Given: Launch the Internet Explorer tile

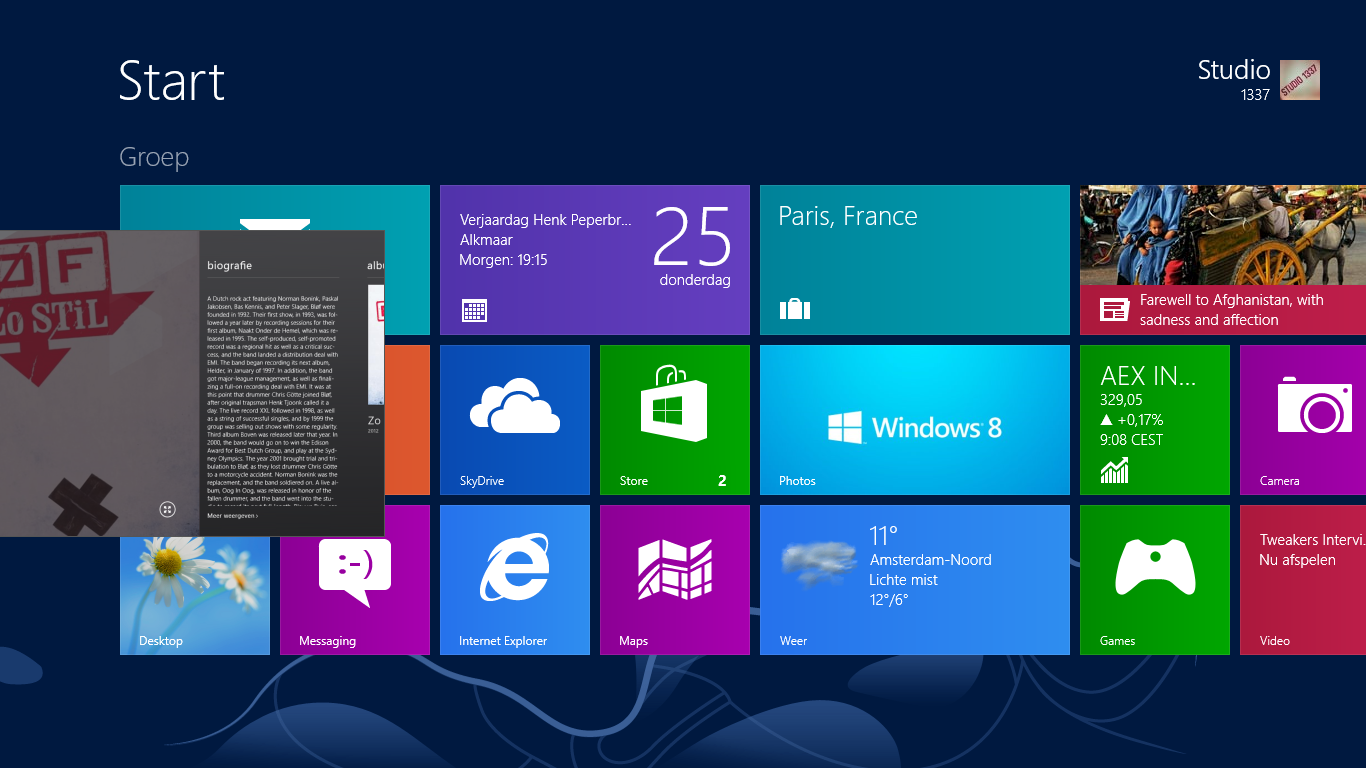Looking at the screenshot, I should click(515, 580).
